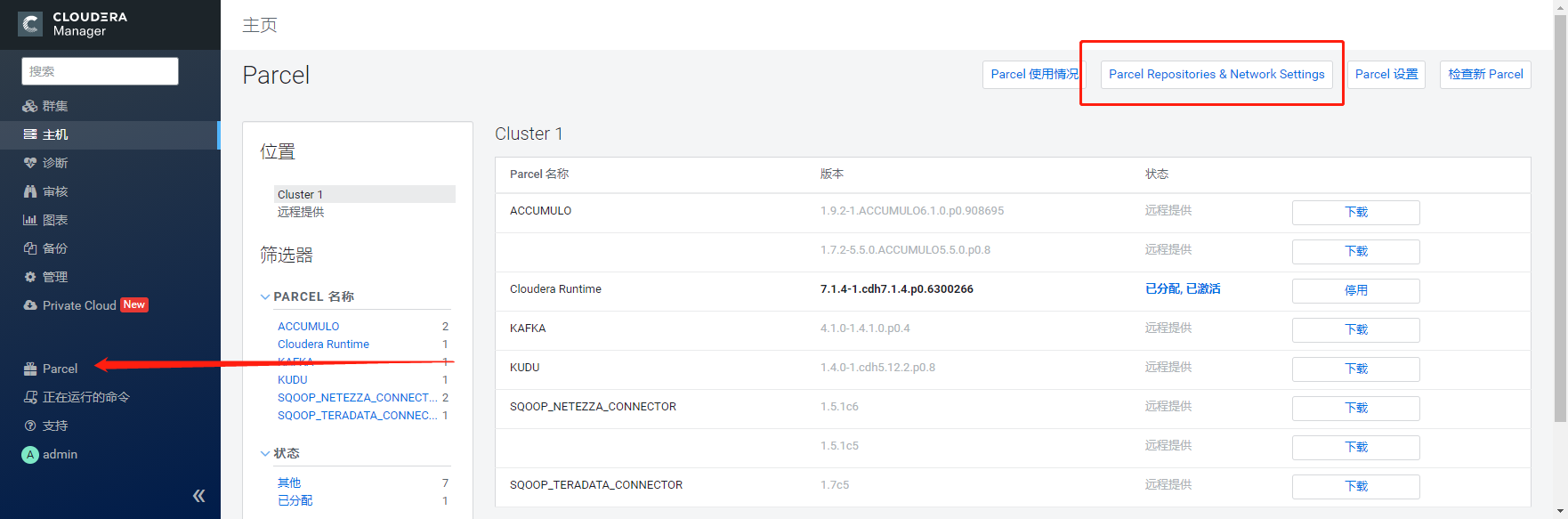
Task: Open the backup (备份) icon
Action: [30, 248]
